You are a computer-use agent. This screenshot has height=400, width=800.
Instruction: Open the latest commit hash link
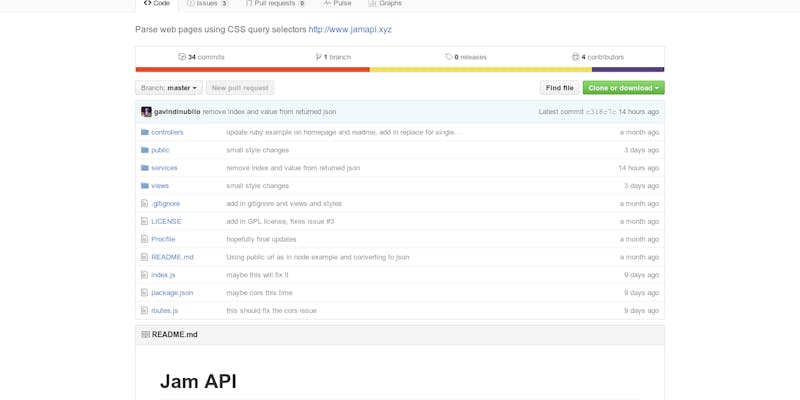click(601, 112)
